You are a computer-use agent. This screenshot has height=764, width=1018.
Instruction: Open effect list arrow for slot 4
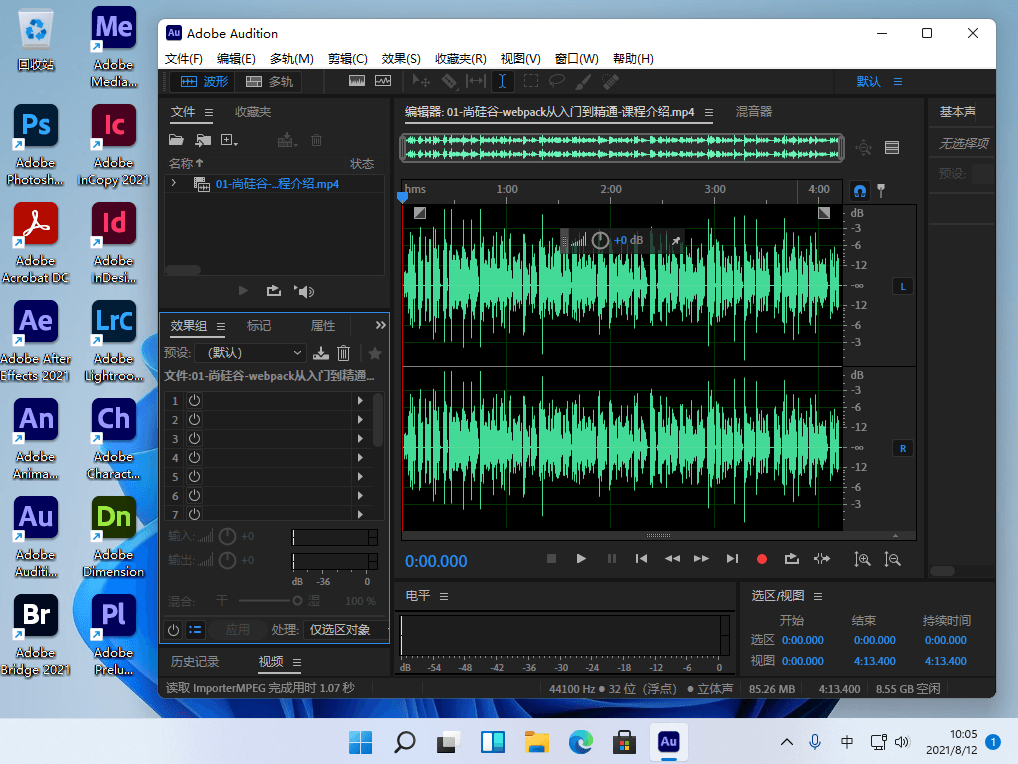click(x=360, y=458)
